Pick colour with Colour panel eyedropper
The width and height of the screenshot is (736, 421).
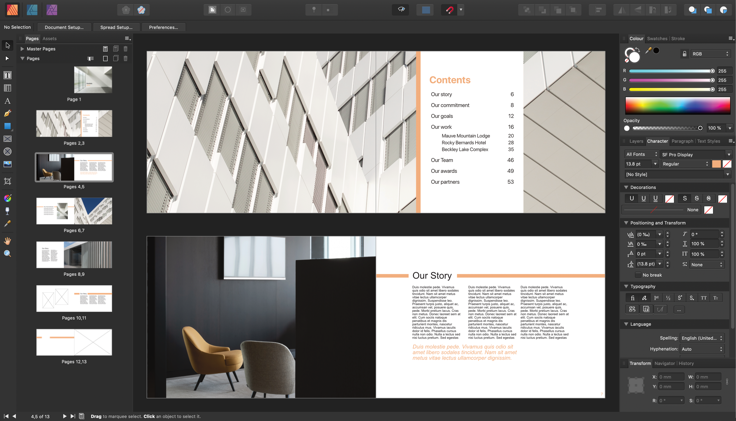pyautogui.click(x=648, y=51)
